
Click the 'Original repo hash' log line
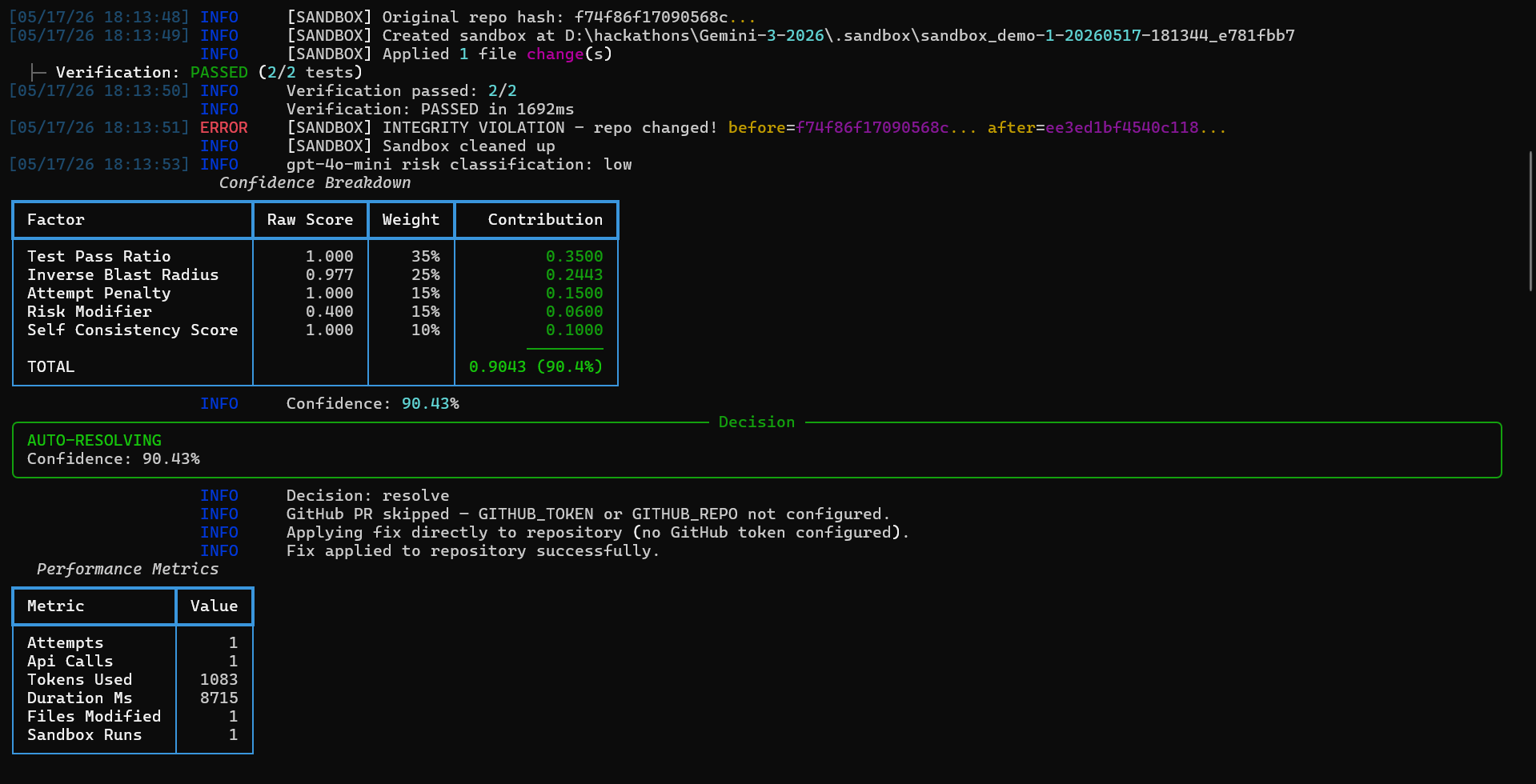point(521,18)
